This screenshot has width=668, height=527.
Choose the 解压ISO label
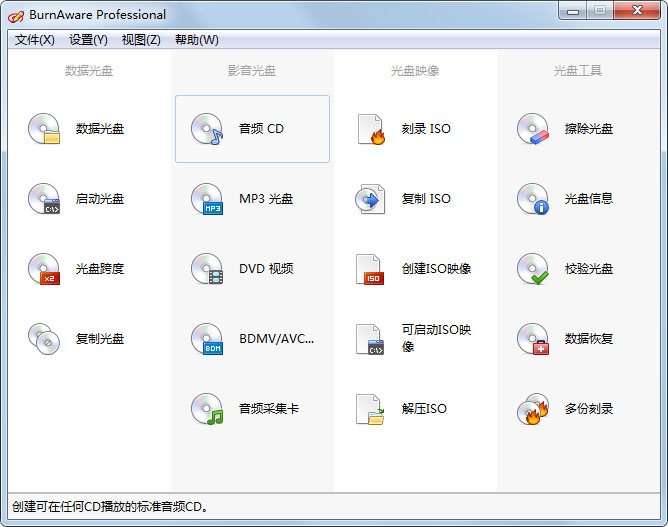[x=424, y=409]
